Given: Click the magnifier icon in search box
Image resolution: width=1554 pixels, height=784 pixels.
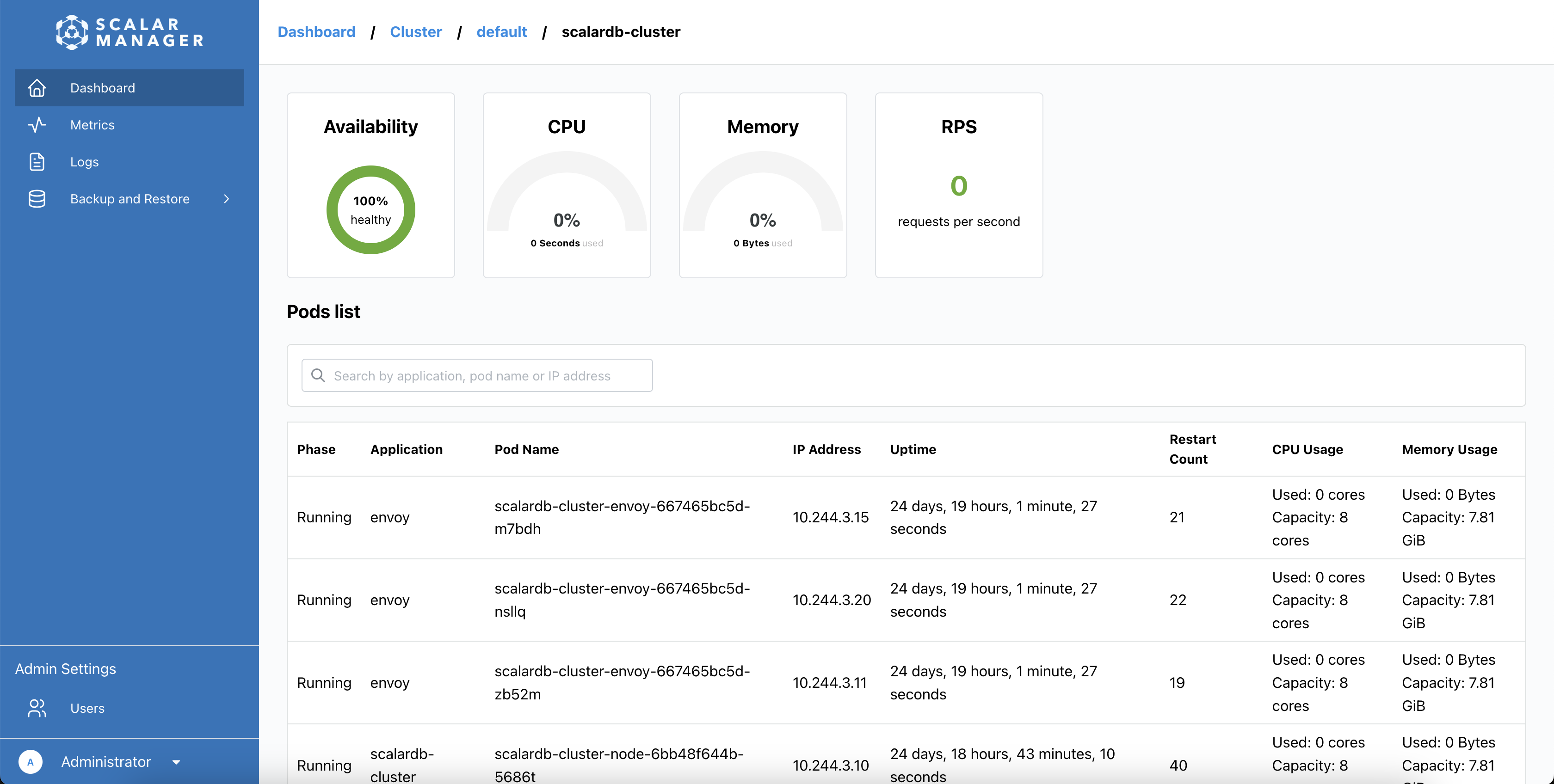Looking at the screenshot, I should pyautogui.click(x=318, y=376).
